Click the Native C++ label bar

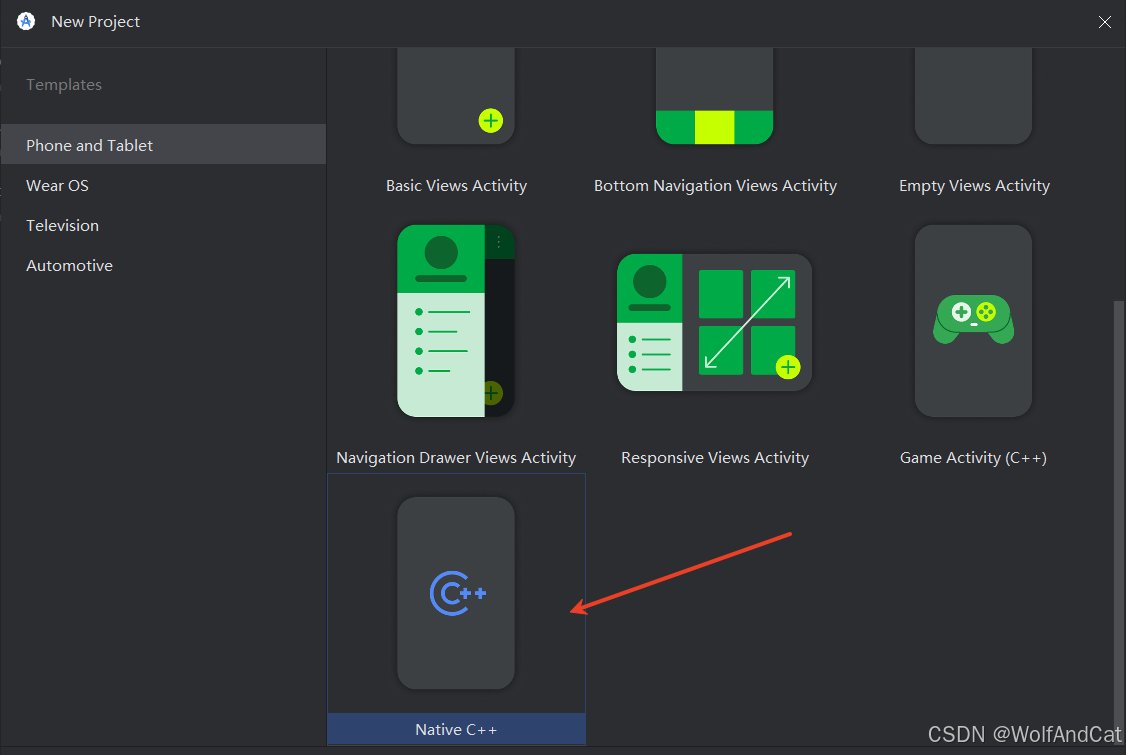(x=456, y=730)
